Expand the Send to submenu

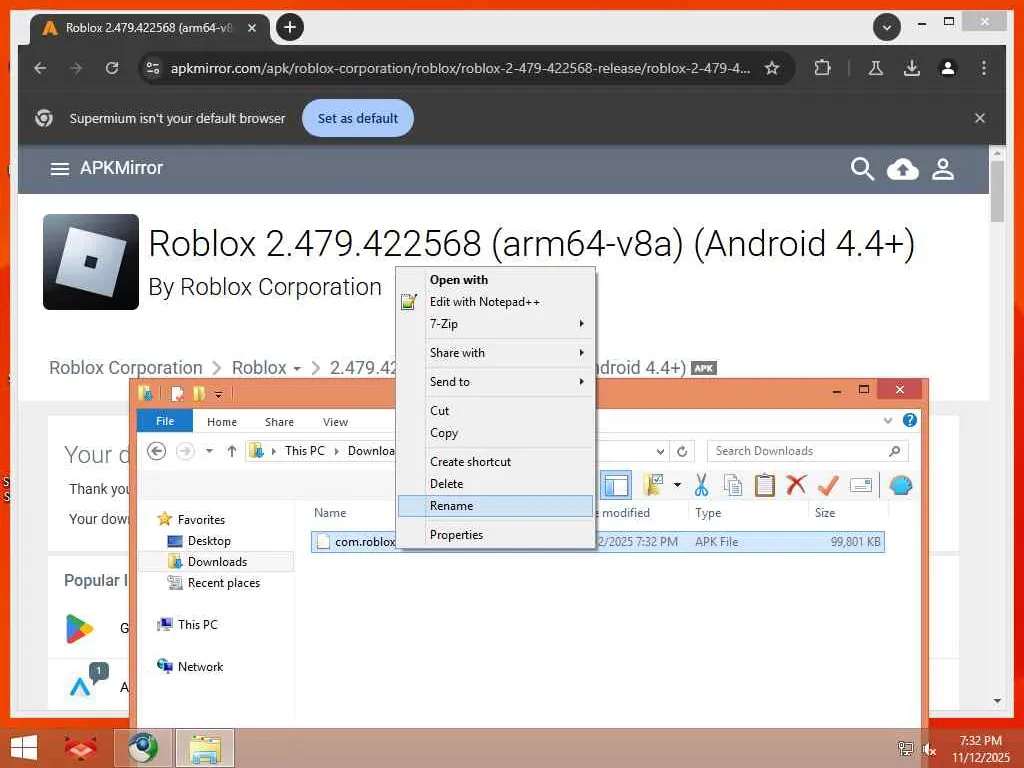click(x=496, y=382)
